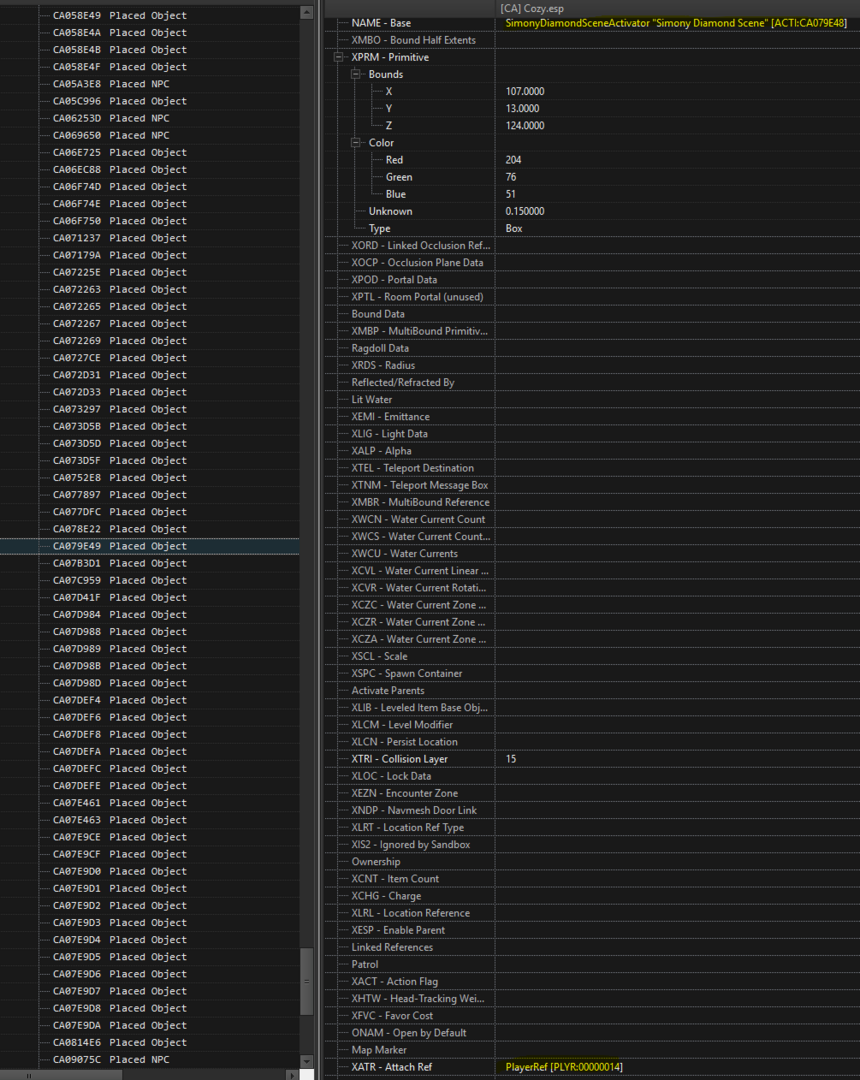
Task: Collapse the Color subtree
Action: coord(356,143)
